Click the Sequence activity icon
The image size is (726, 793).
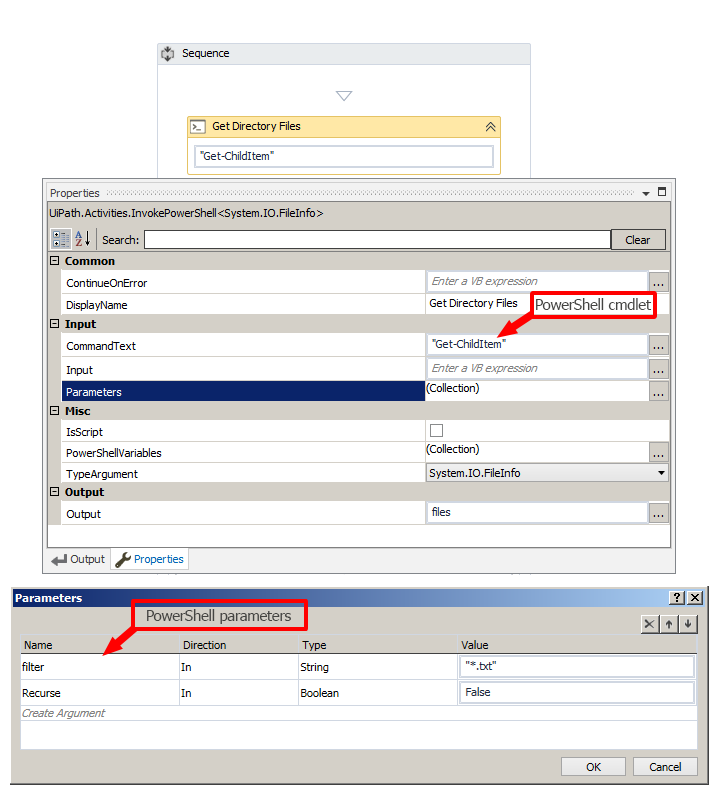coord(167,54)
